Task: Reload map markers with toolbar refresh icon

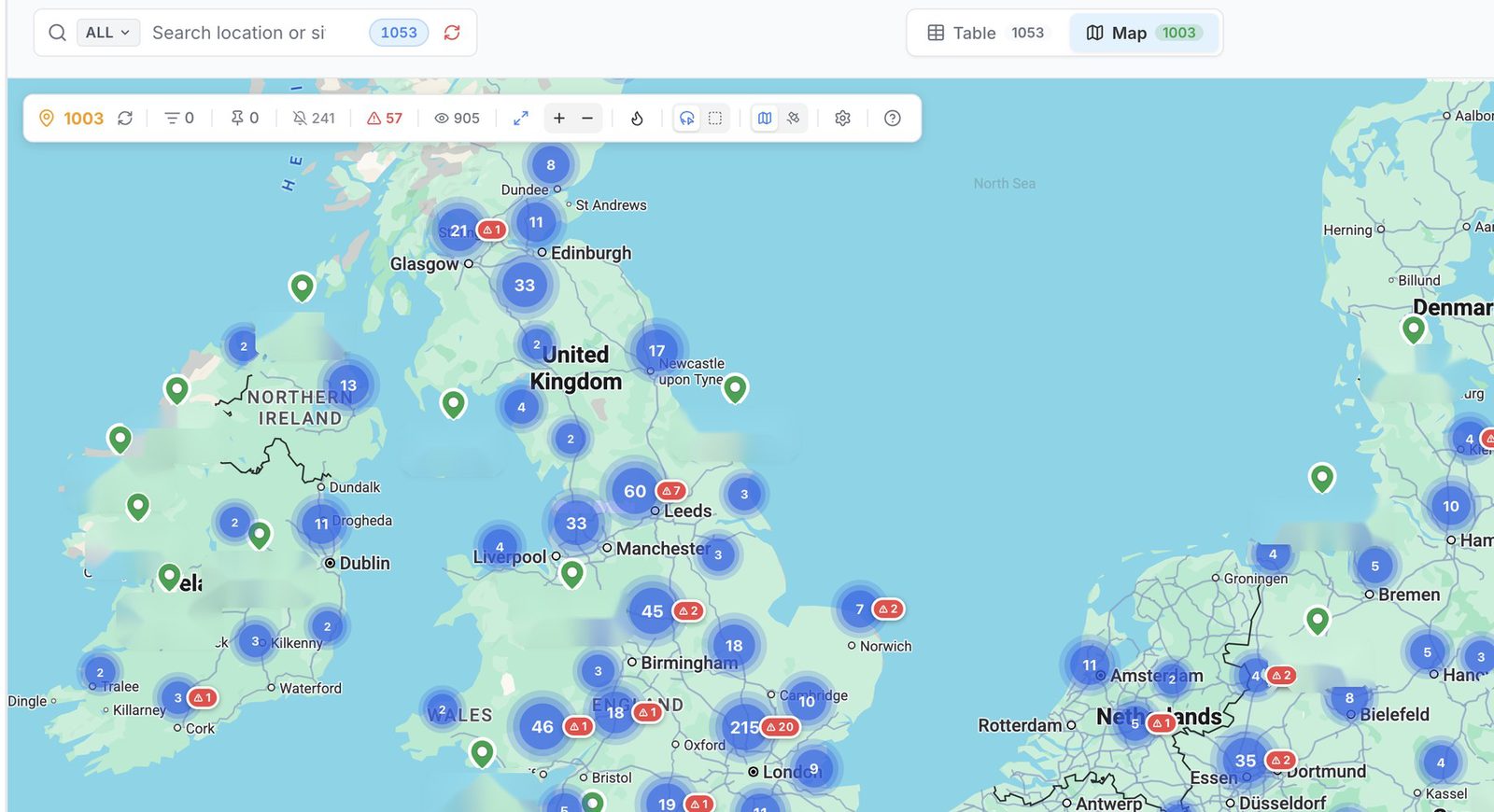Action: coord(125,119)
